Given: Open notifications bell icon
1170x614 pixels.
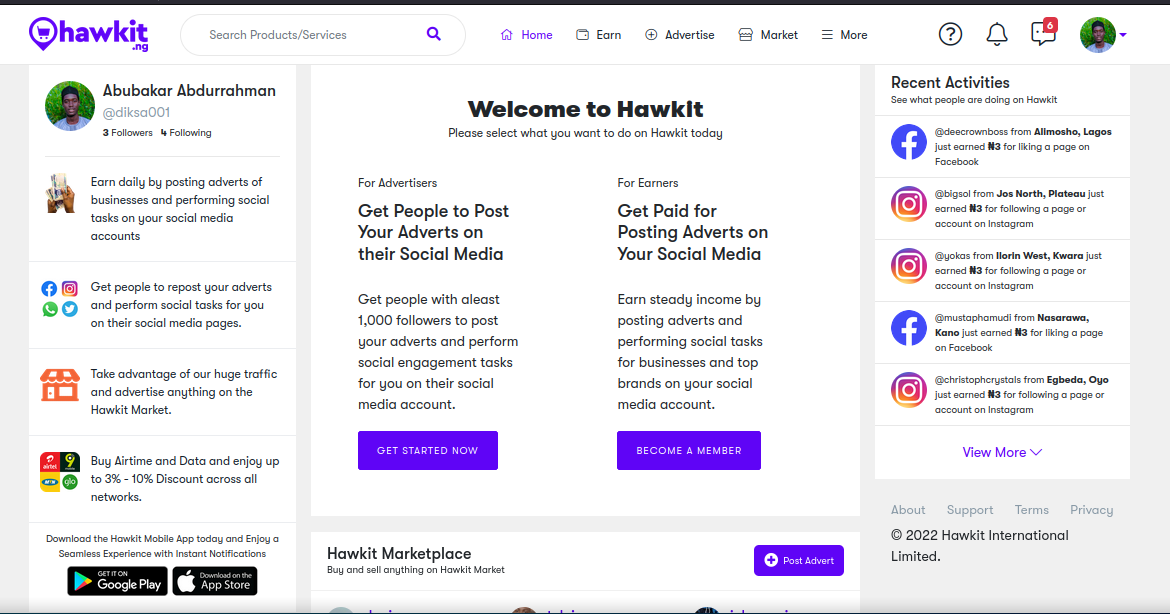Looking at the screenshot, I should tap(996, 34).
